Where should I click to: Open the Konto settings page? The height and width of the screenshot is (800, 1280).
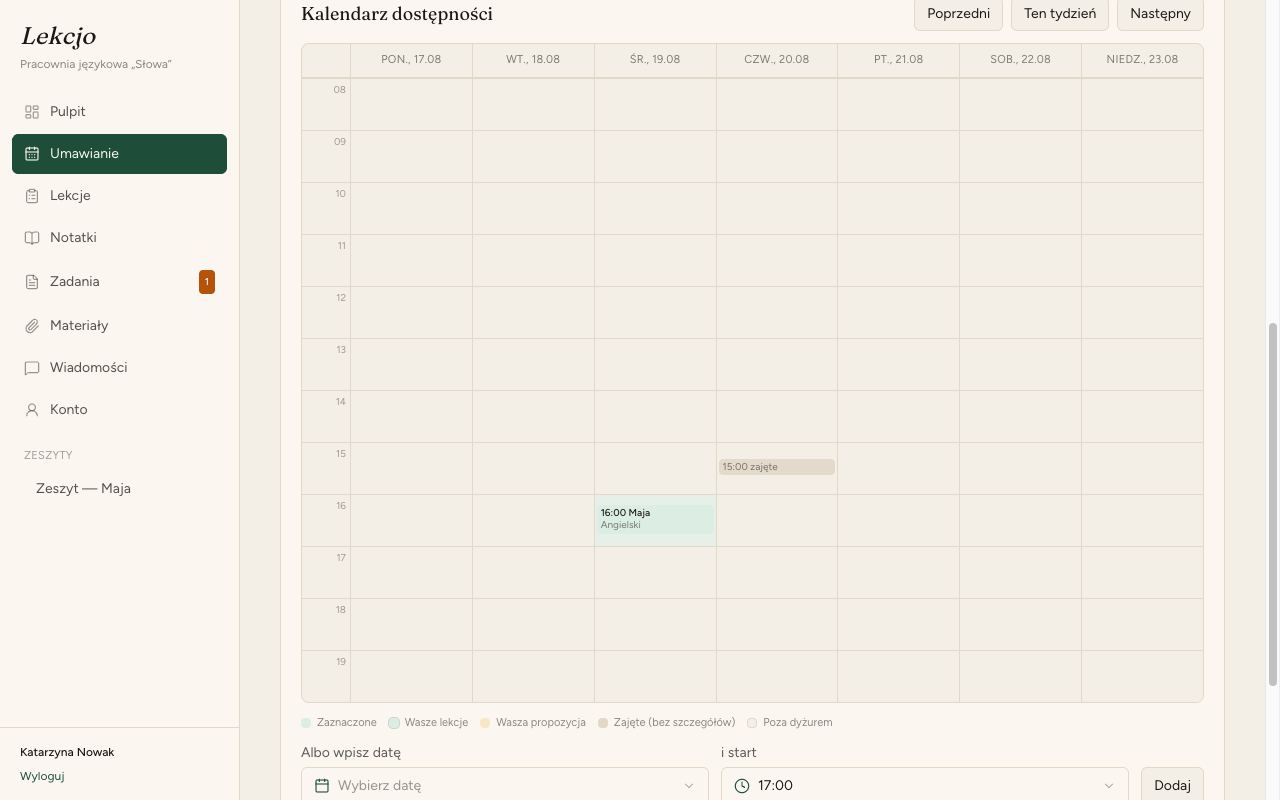coord(120,410)
